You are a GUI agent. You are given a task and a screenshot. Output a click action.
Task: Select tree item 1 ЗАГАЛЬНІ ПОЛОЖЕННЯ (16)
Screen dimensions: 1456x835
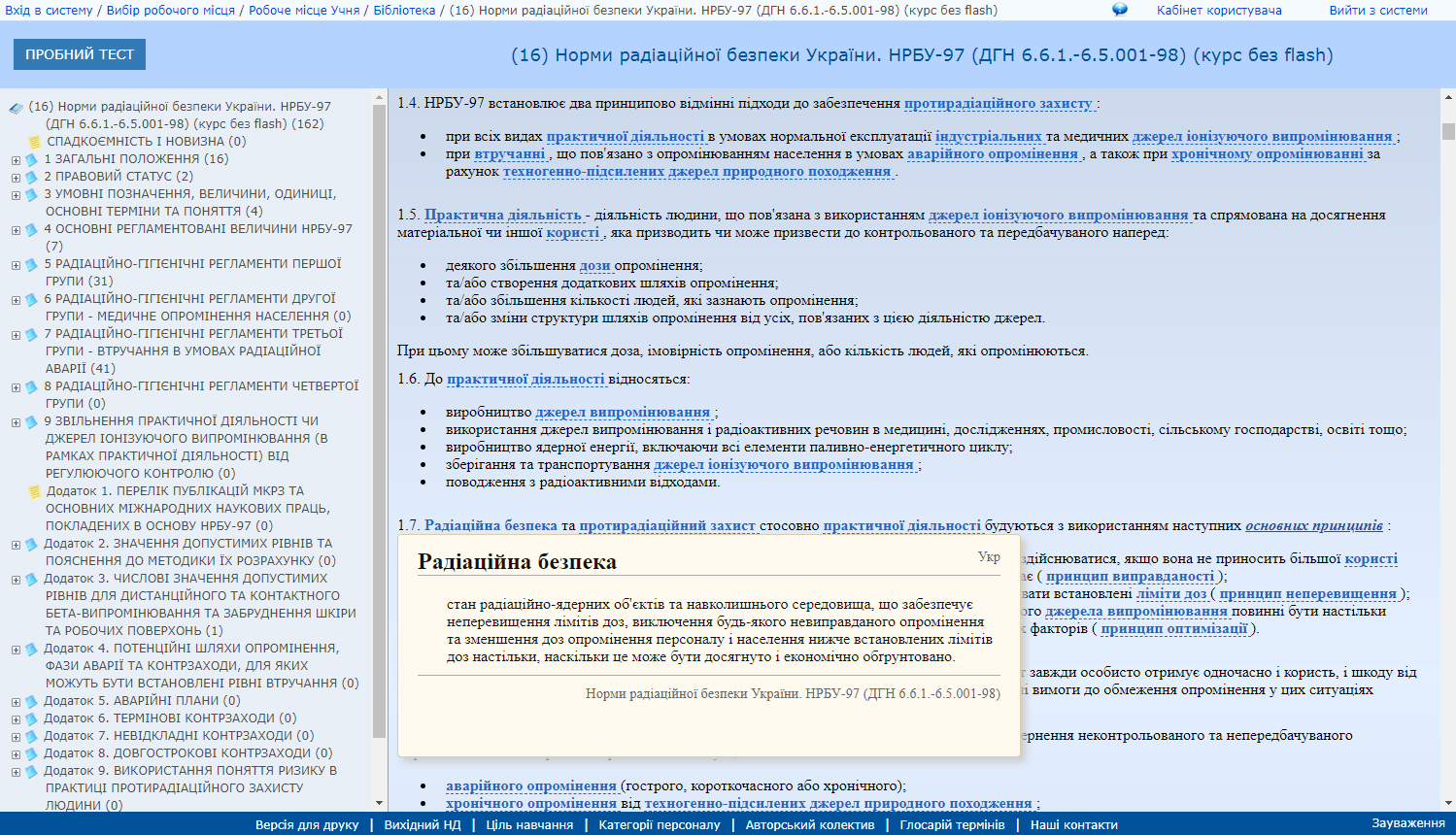point(136,159)
